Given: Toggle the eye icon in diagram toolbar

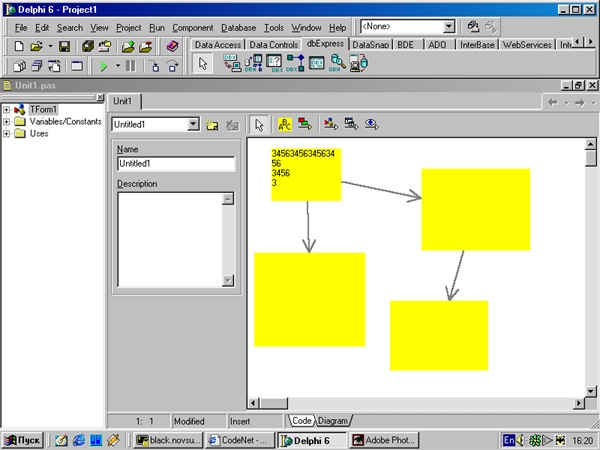Looking at the screenshot, I should point(372,125).
